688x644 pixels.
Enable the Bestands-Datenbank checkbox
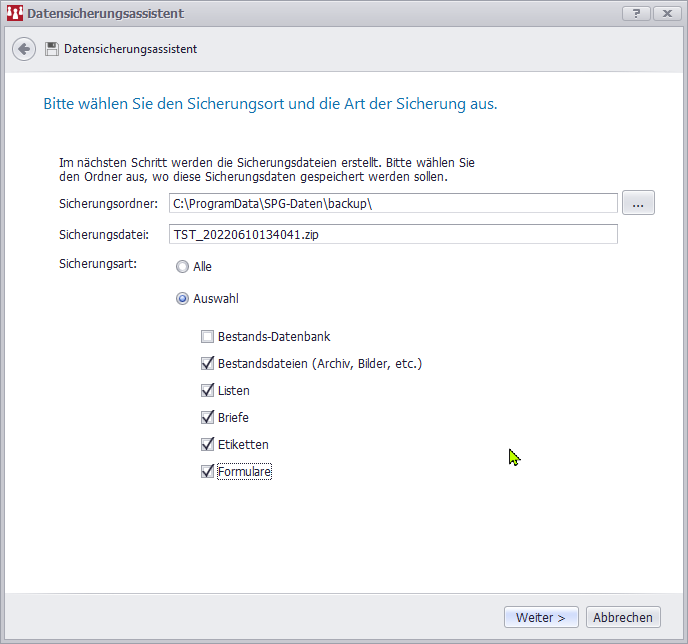(x=208, y=337)
